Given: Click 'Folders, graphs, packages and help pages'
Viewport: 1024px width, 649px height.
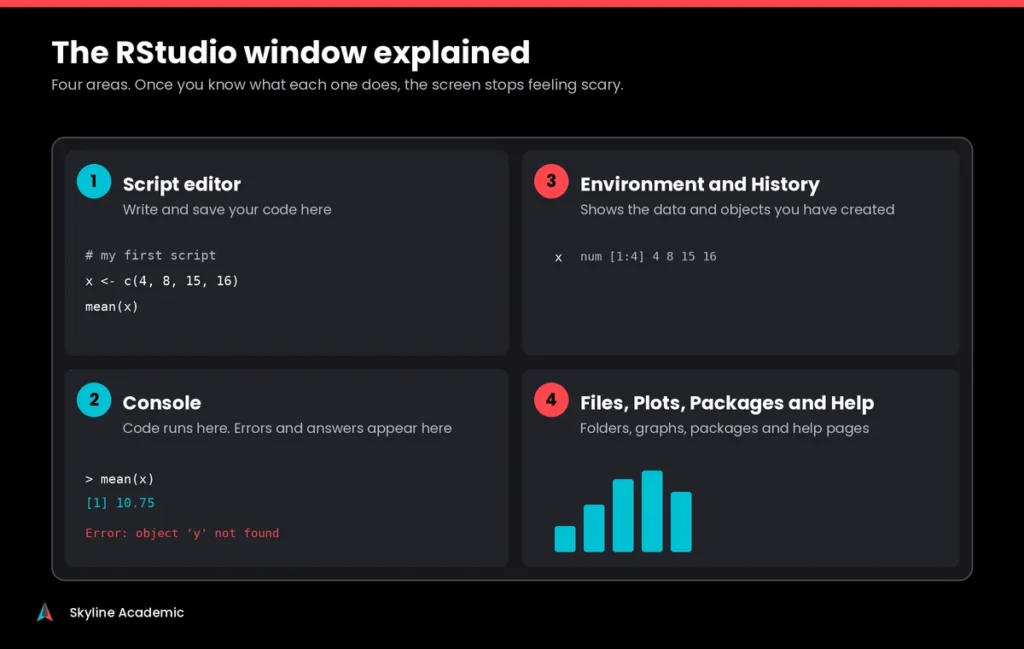Looking at the screenshot, I should [x=724, y=428].
